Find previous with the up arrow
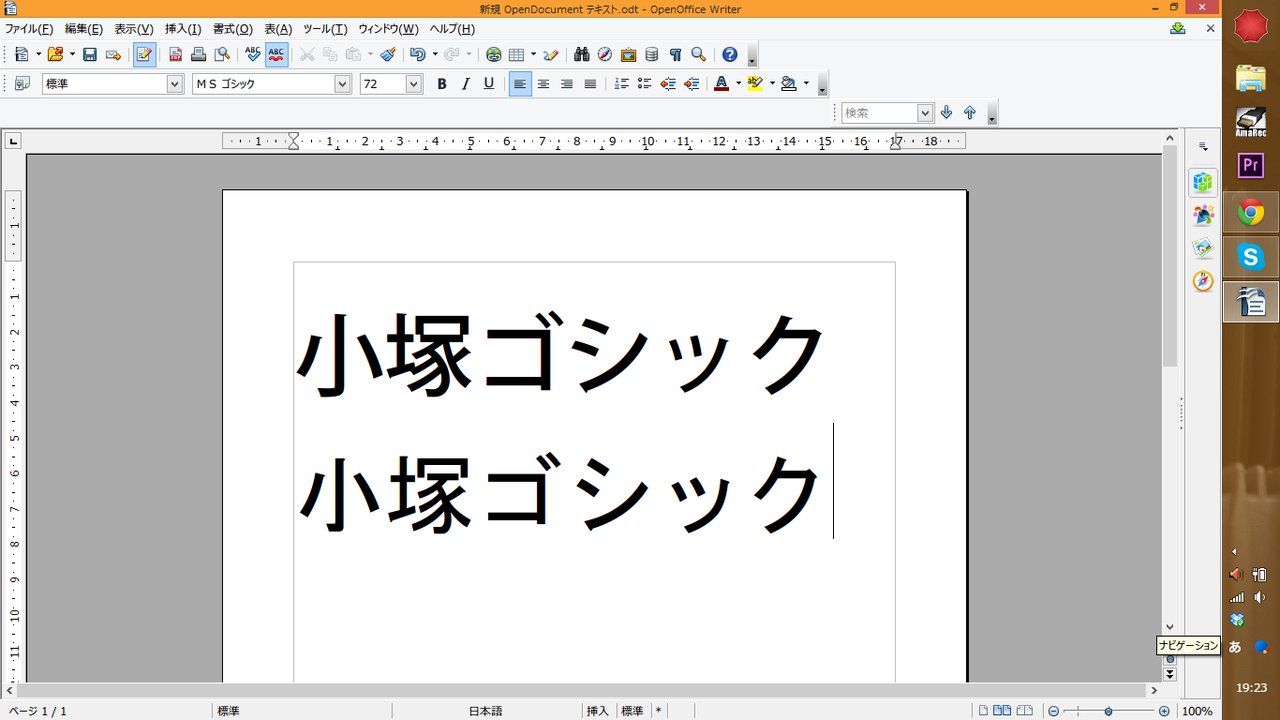This screenshot has height=720, width=1280. click(x=970, y=113)
